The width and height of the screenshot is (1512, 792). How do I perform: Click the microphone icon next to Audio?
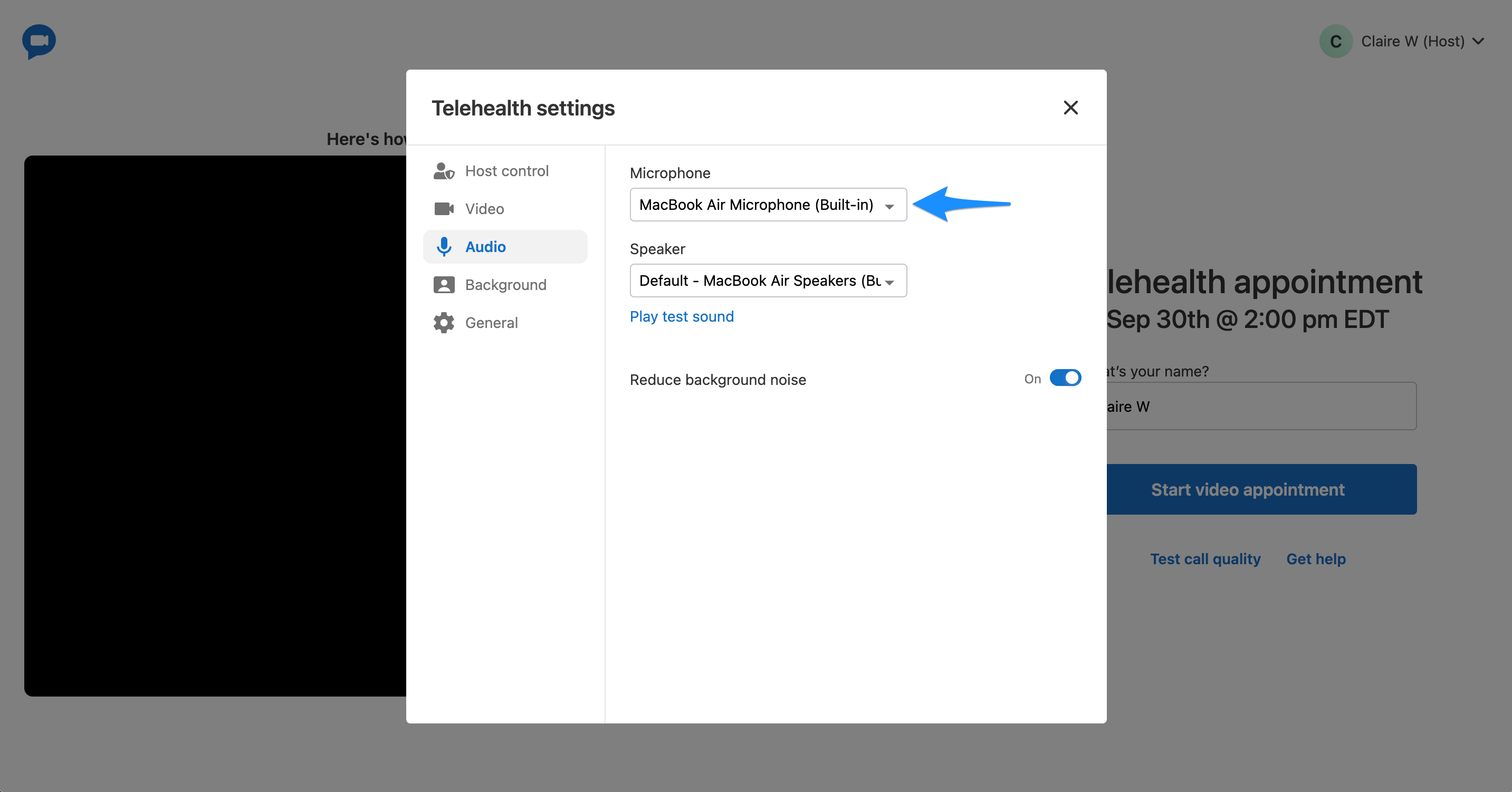[444, 246]
